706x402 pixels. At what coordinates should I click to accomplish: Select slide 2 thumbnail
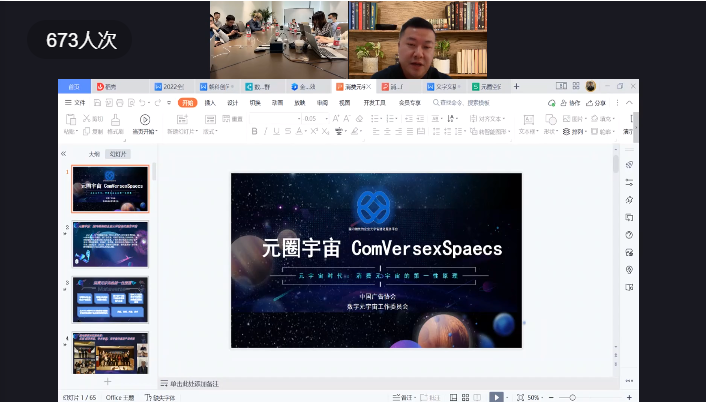tap(110, 244)
